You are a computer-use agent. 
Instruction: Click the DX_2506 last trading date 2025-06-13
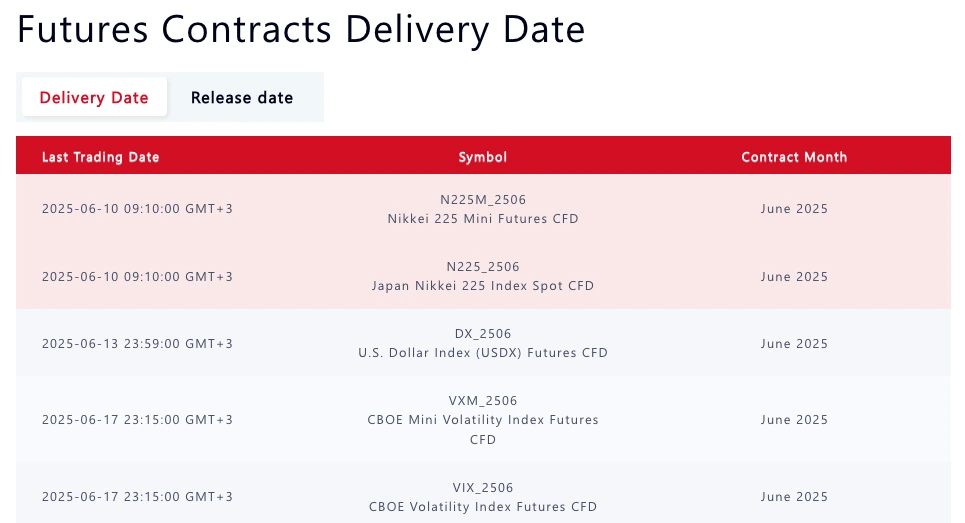point(137,343)
